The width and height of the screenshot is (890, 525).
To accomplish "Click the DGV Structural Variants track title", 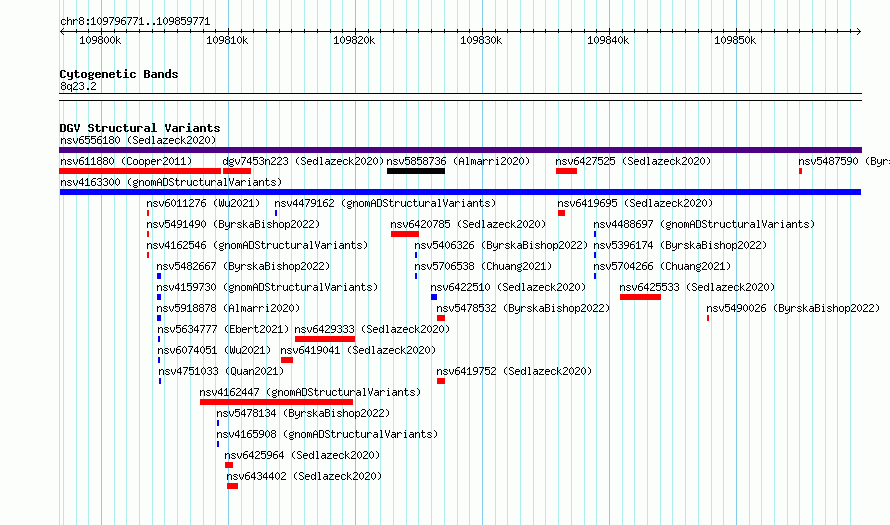I will tap(140, 128).
